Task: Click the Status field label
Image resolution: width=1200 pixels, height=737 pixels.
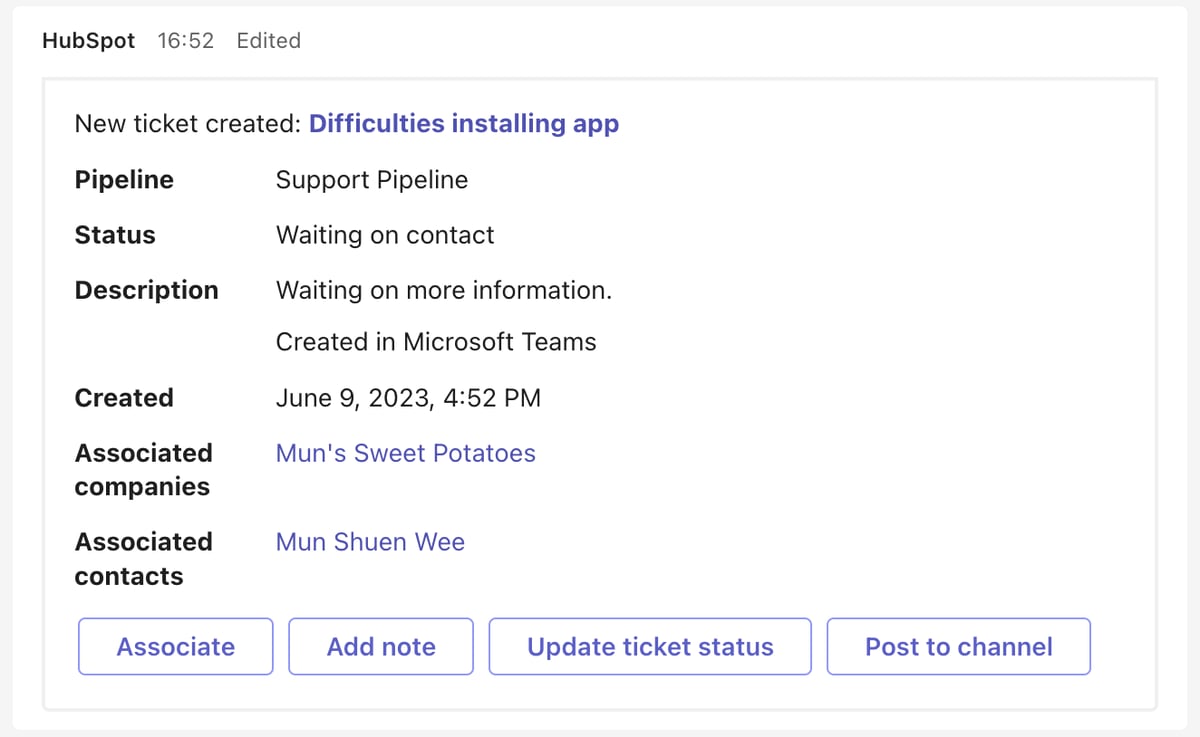Action: pos(114,235)
